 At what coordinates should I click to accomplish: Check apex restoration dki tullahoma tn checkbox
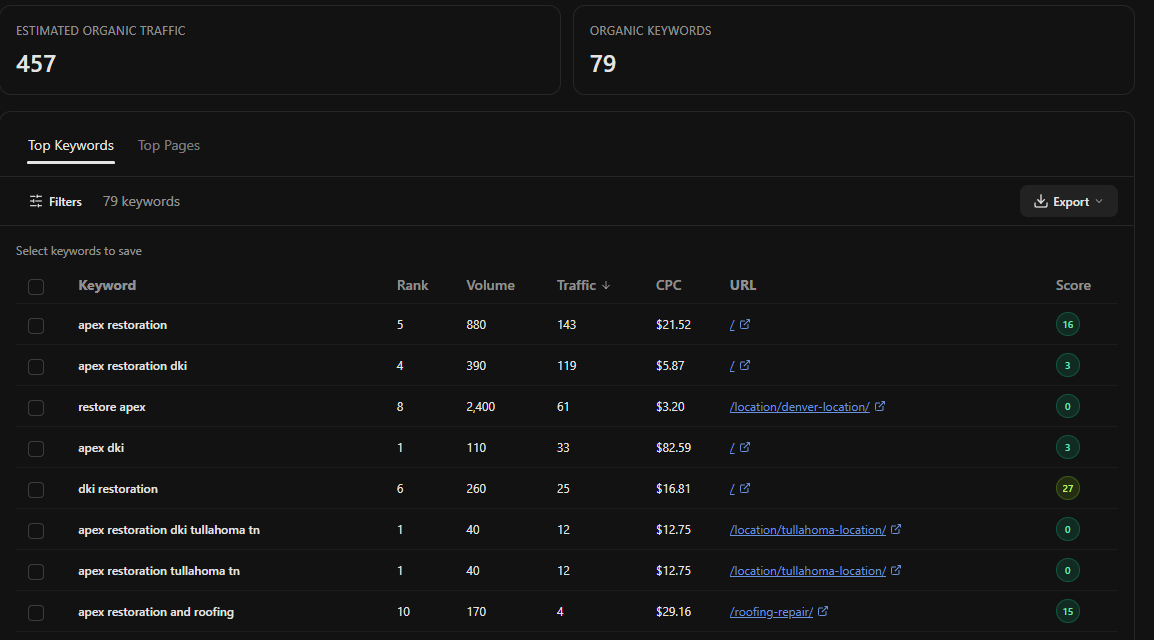click(36, 531)
